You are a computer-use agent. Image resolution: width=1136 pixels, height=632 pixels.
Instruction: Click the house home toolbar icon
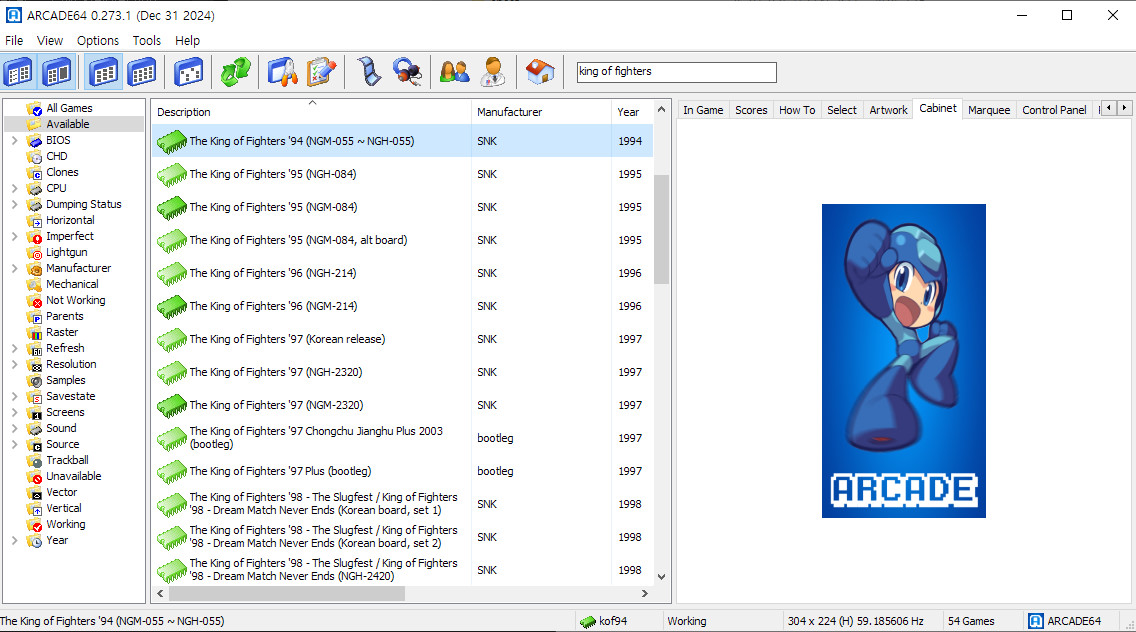click(x=540, y=72)
